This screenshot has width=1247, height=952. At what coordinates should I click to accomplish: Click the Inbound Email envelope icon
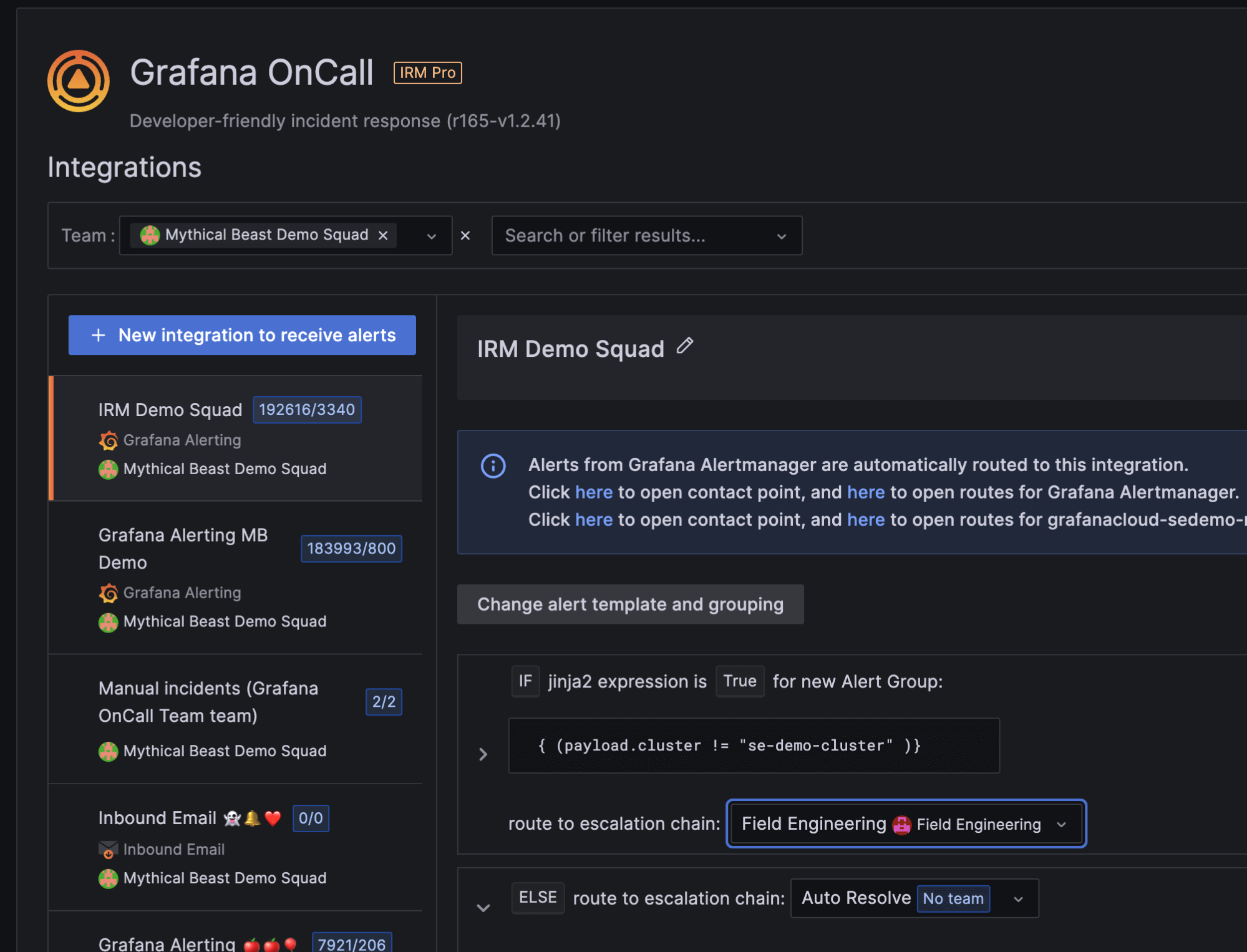[107, 849]
